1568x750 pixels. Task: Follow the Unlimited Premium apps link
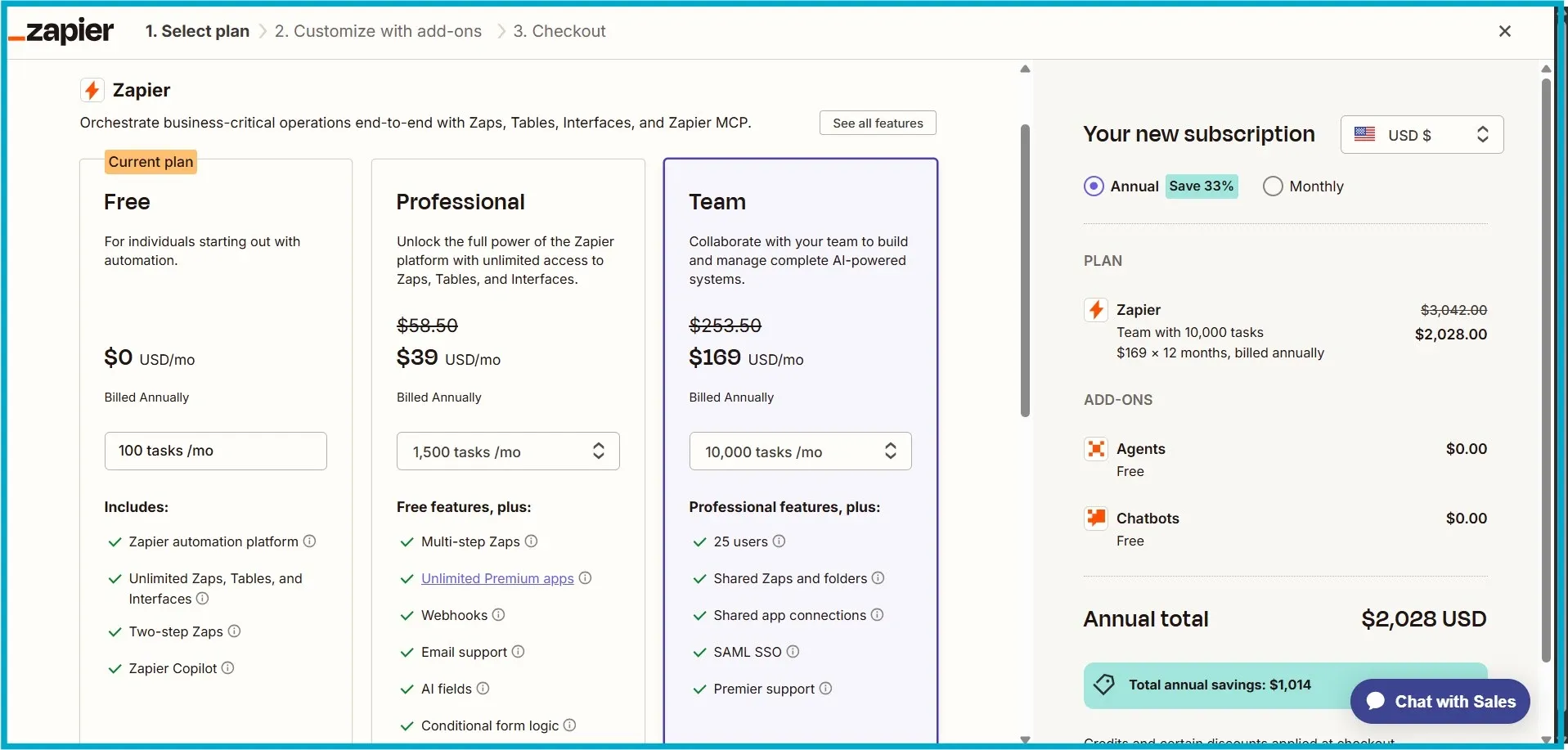496,578
